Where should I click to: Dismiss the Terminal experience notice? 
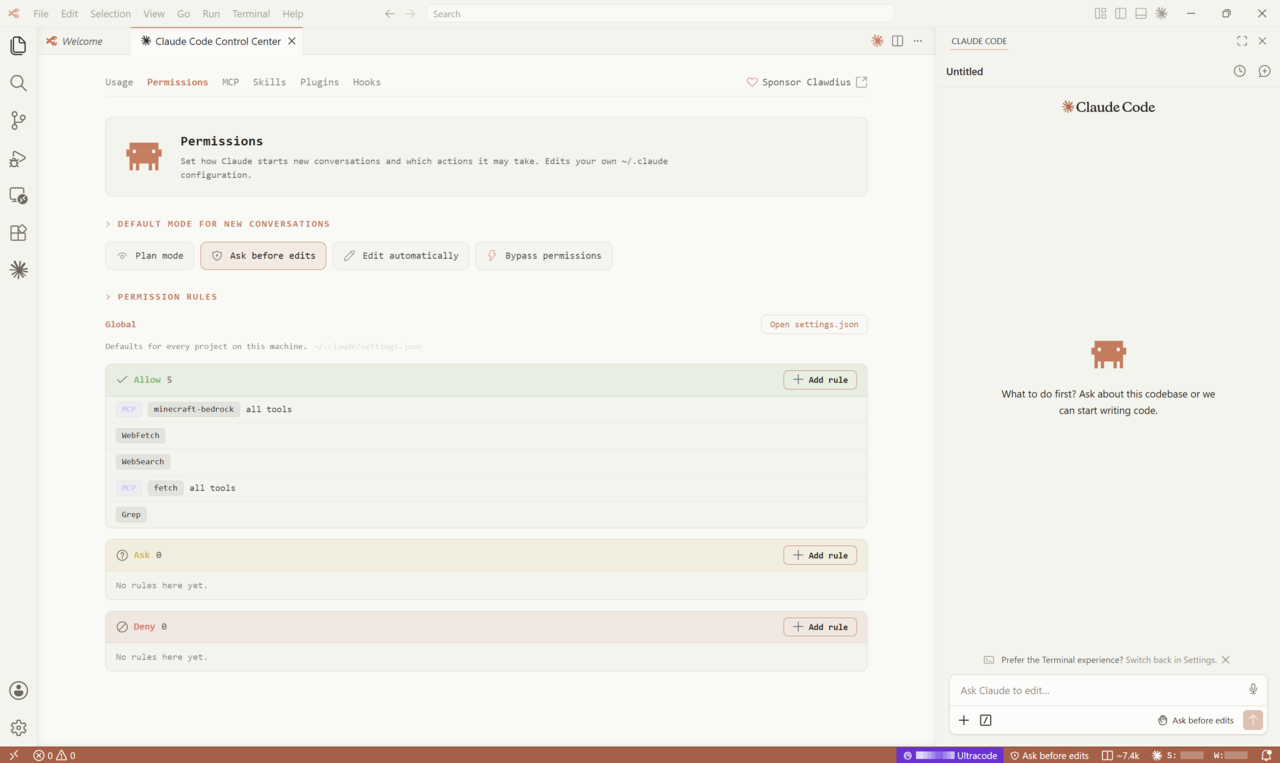1226,660
